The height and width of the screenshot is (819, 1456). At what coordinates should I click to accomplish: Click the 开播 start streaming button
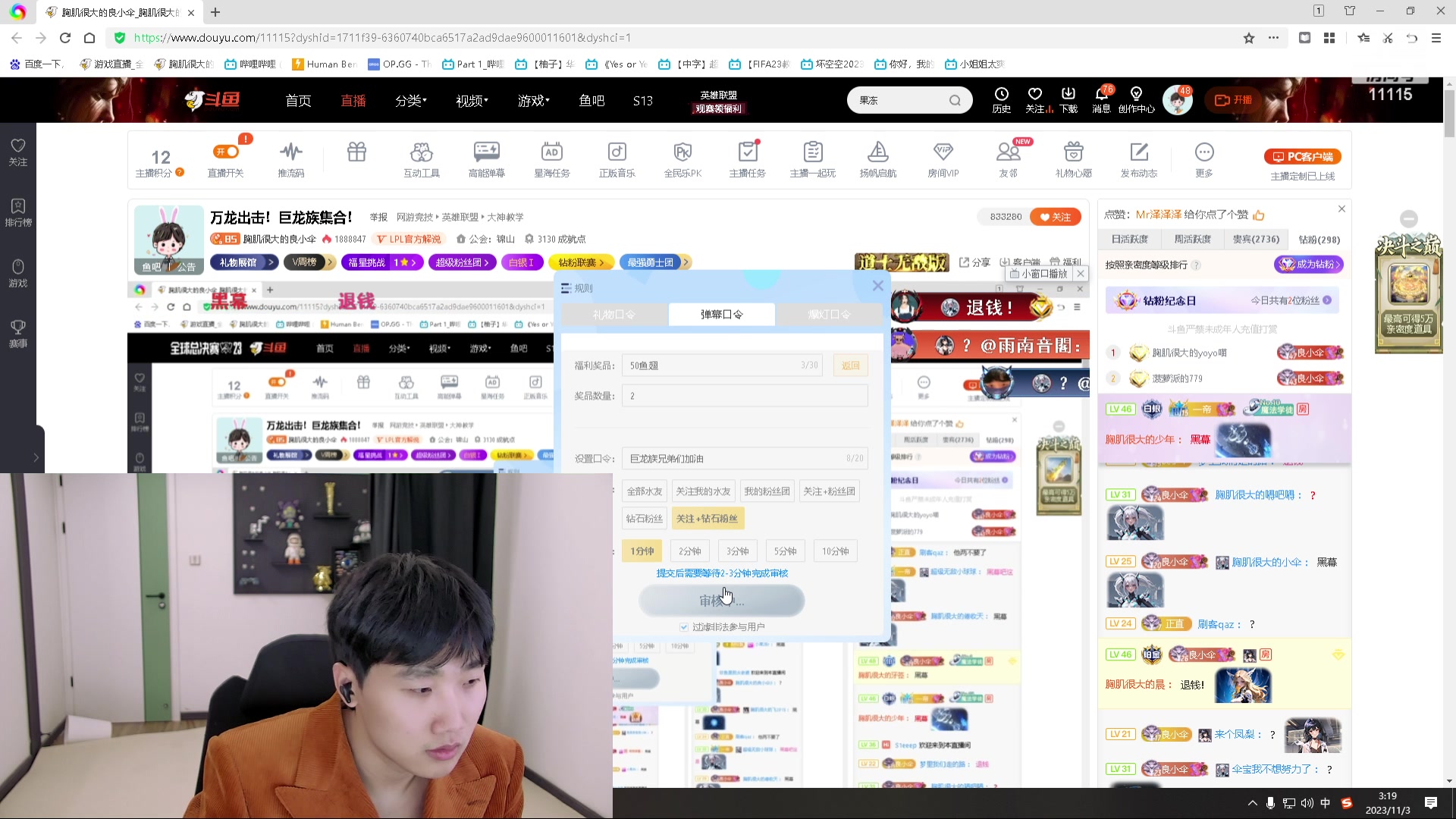click(1233, 100)
